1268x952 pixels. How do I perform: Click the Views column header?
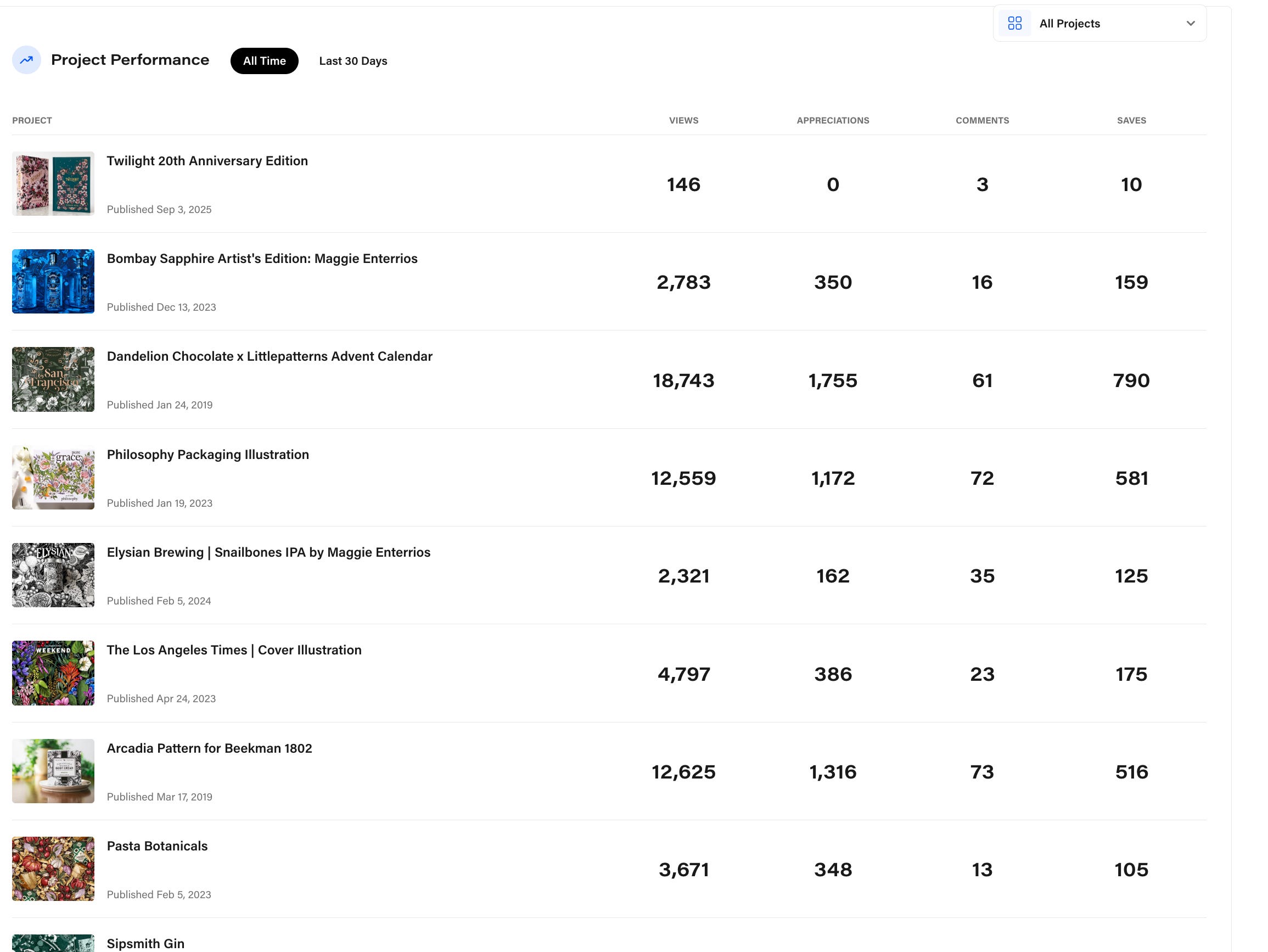[x=683, y=120]
